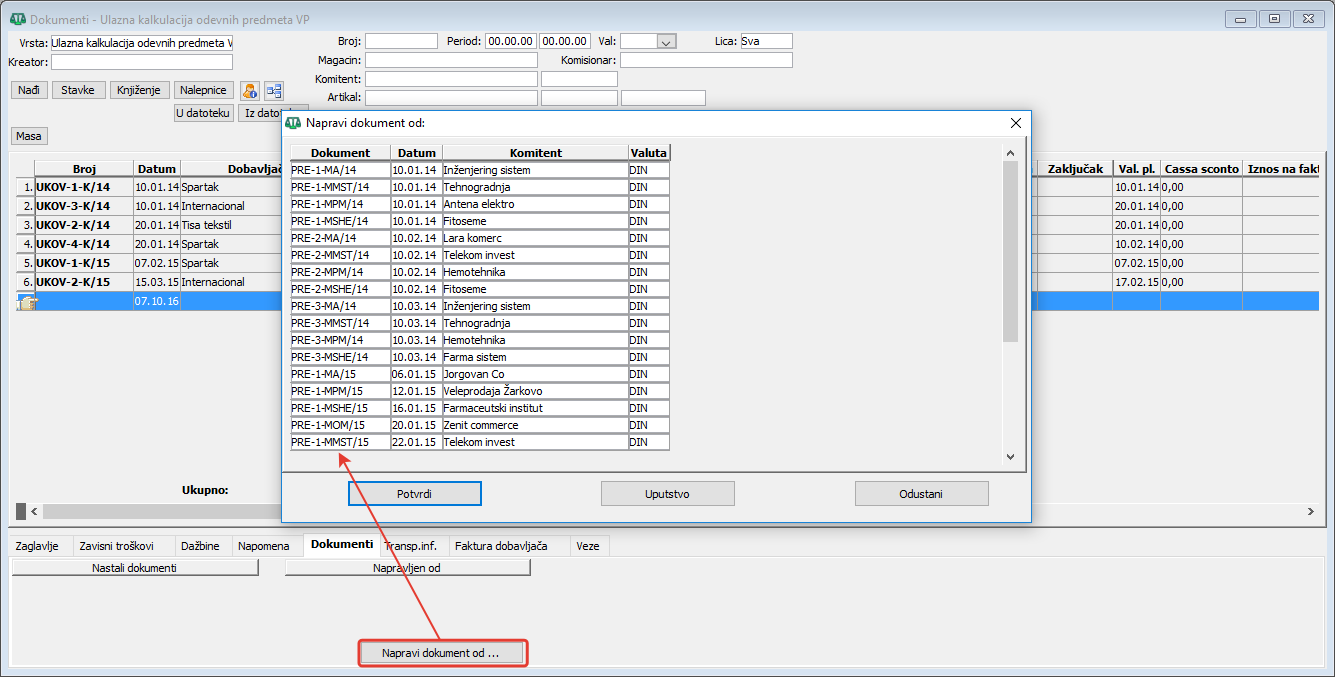Click the Broj column header in main grid
The image size is (1335, 677).
click(x=84, y=169)
